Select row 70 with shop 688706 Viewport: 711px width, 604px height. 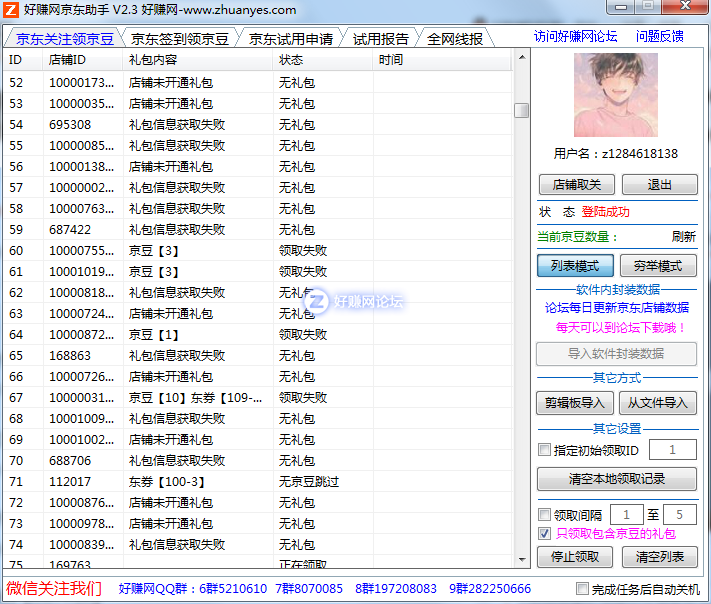point(258,461)
